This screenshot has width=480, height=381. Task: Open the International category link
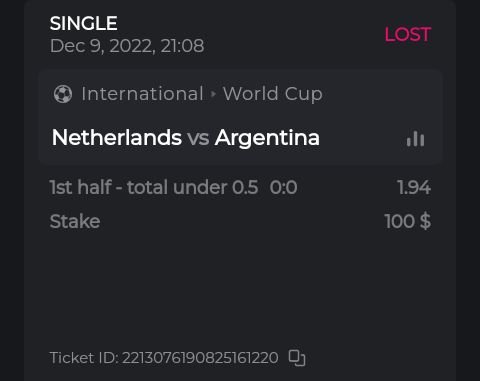click(x=142, y=94)
